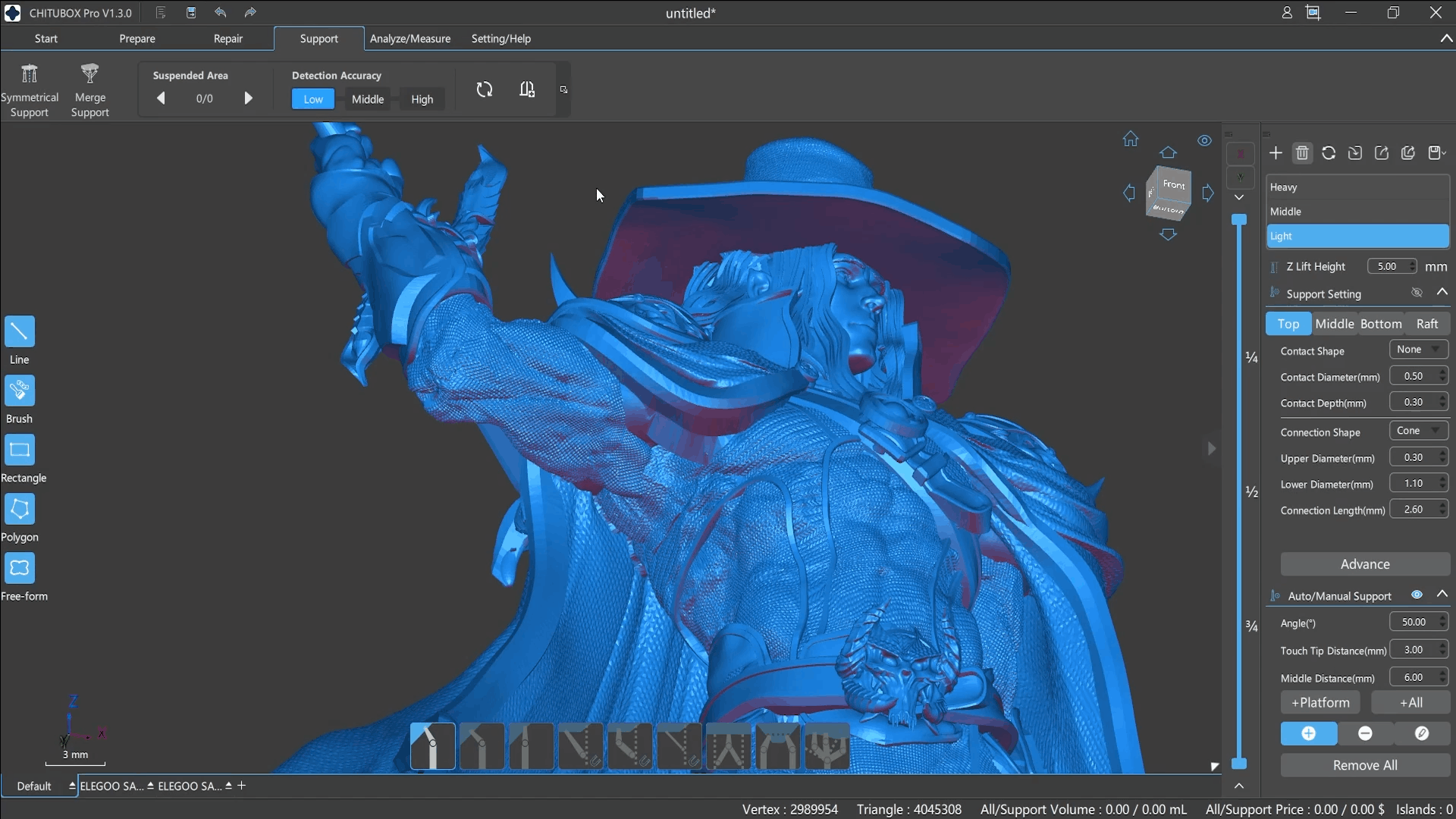Screen dimensions: 1456x819
Task: Click the mirror icon beside refresh
Action: (527, 89)
